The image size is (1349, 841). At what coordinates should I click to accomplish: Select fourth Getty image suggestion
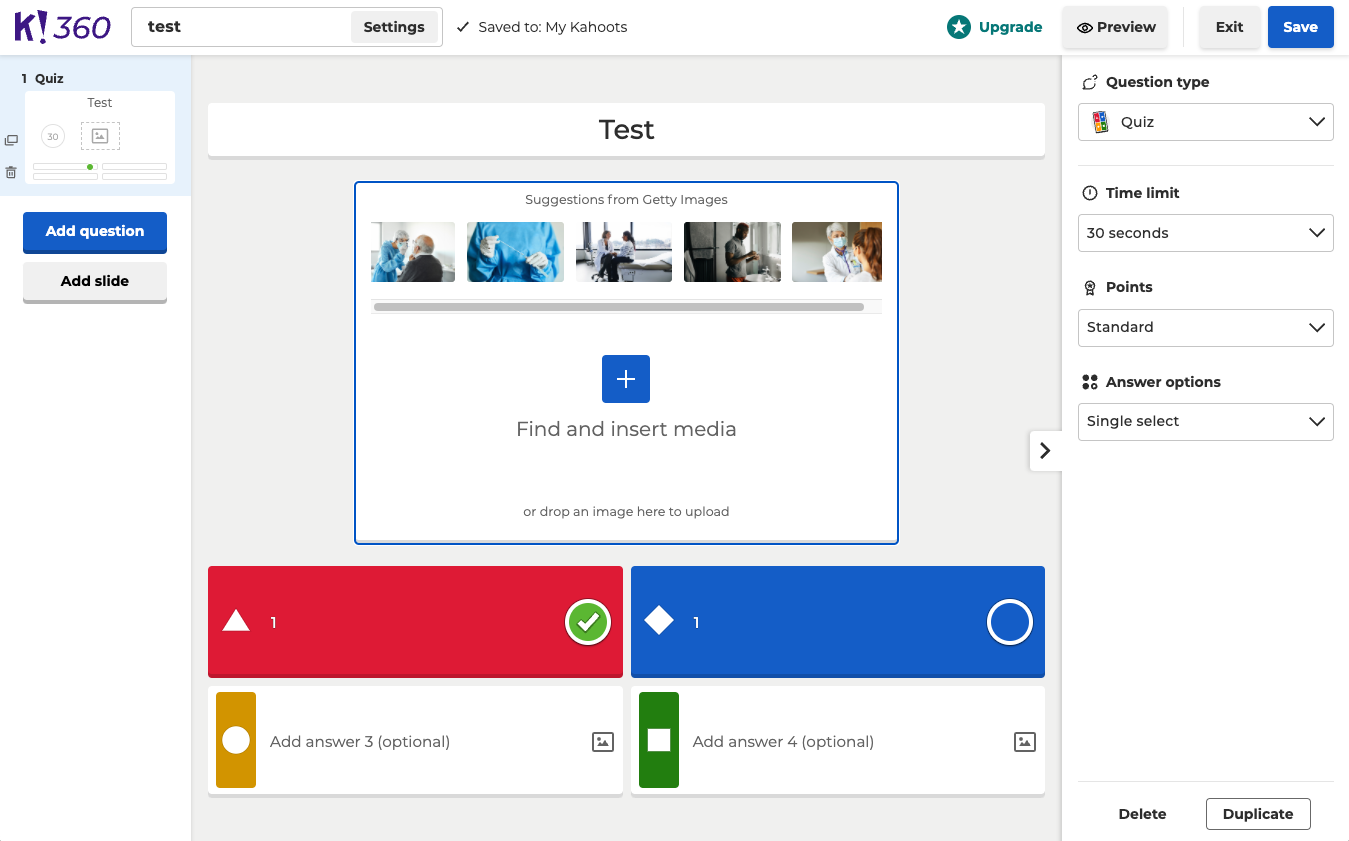pyautogui.click(x=732, y=252)
